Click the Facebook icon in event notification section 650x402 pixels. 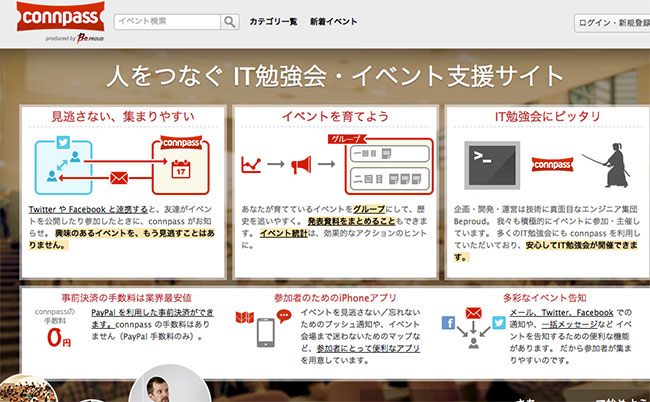click(448, 322)
